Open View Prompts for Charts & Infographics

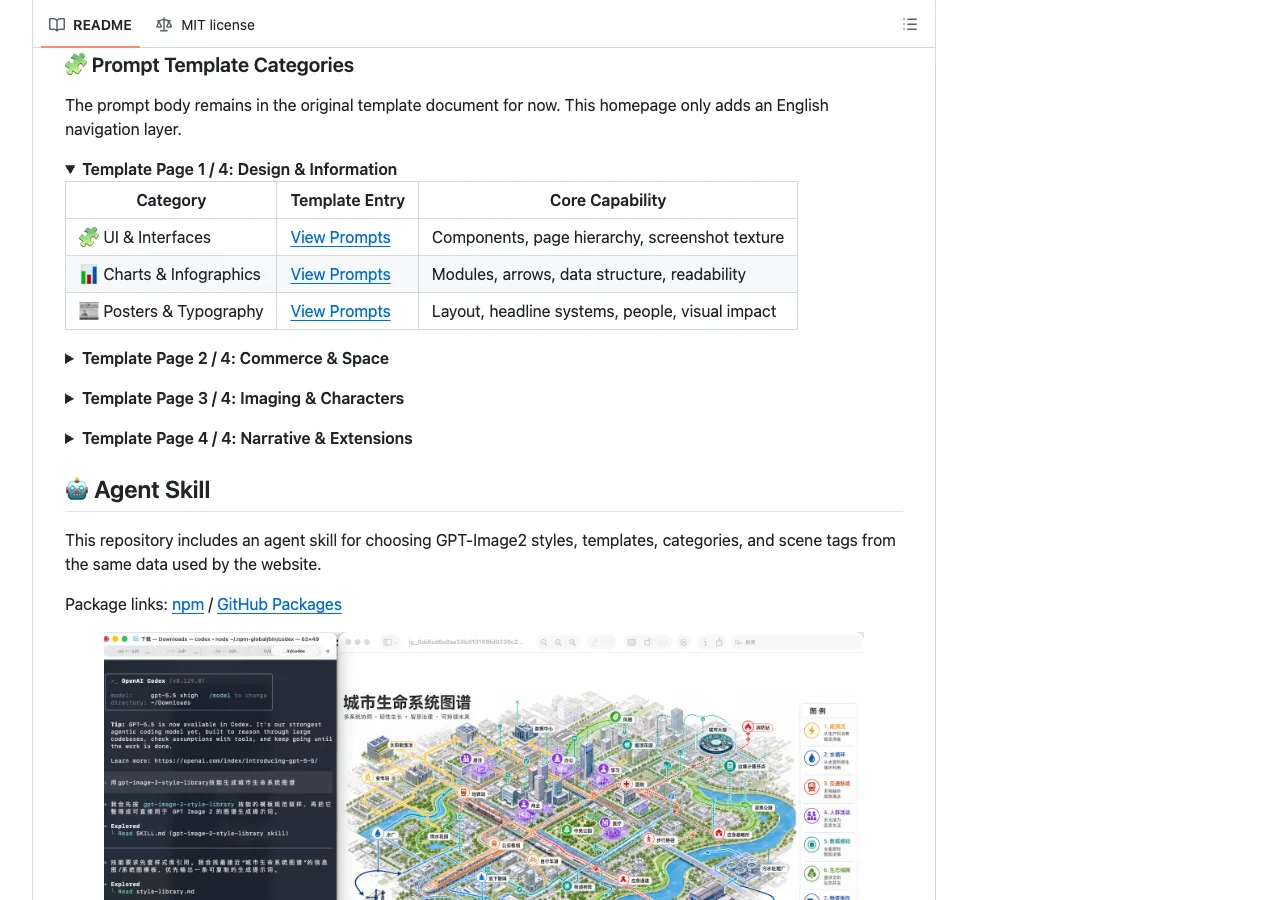coord(340,275)
